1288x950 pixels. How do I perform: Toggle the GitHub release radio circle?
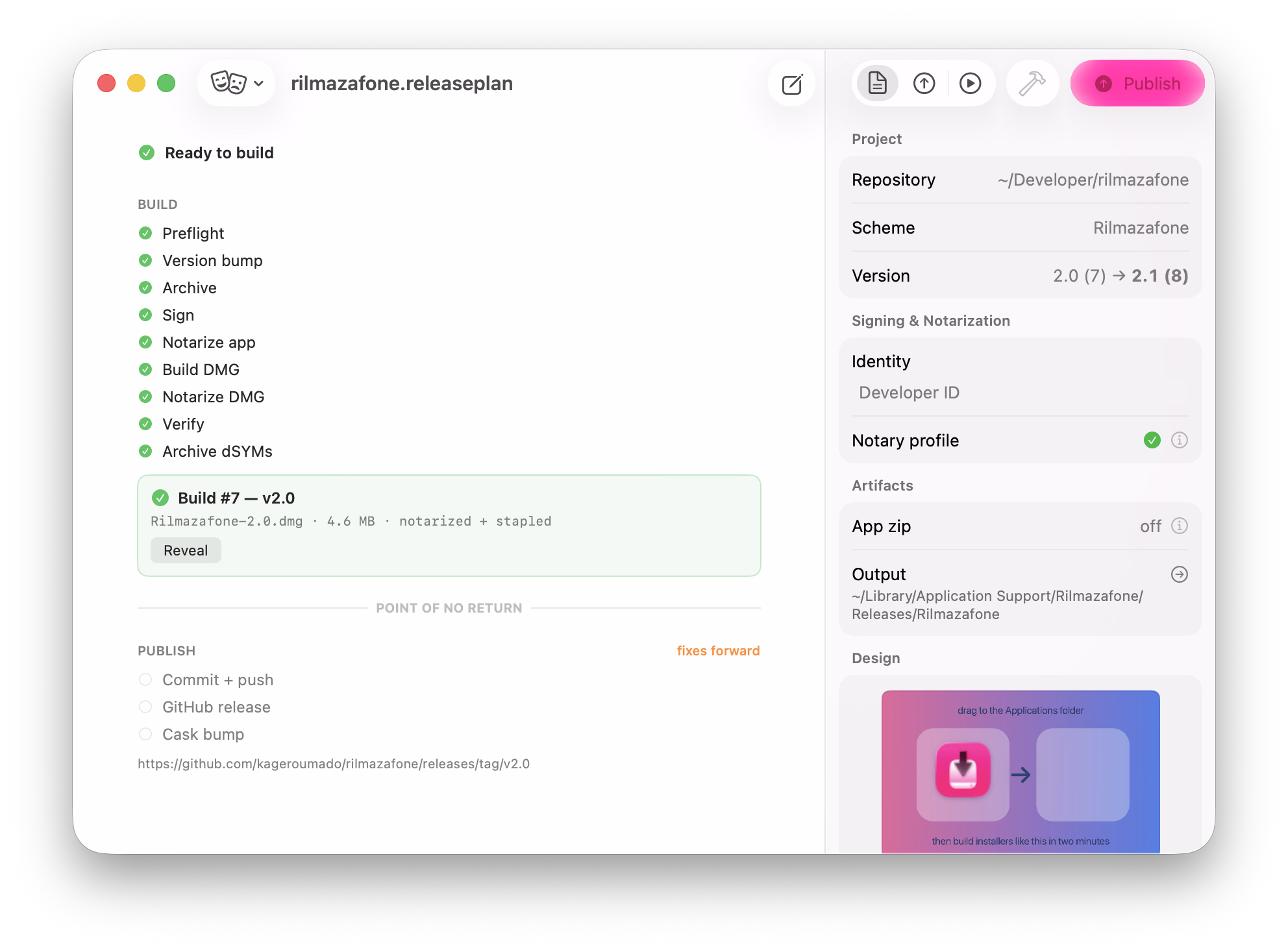(145, 707)
